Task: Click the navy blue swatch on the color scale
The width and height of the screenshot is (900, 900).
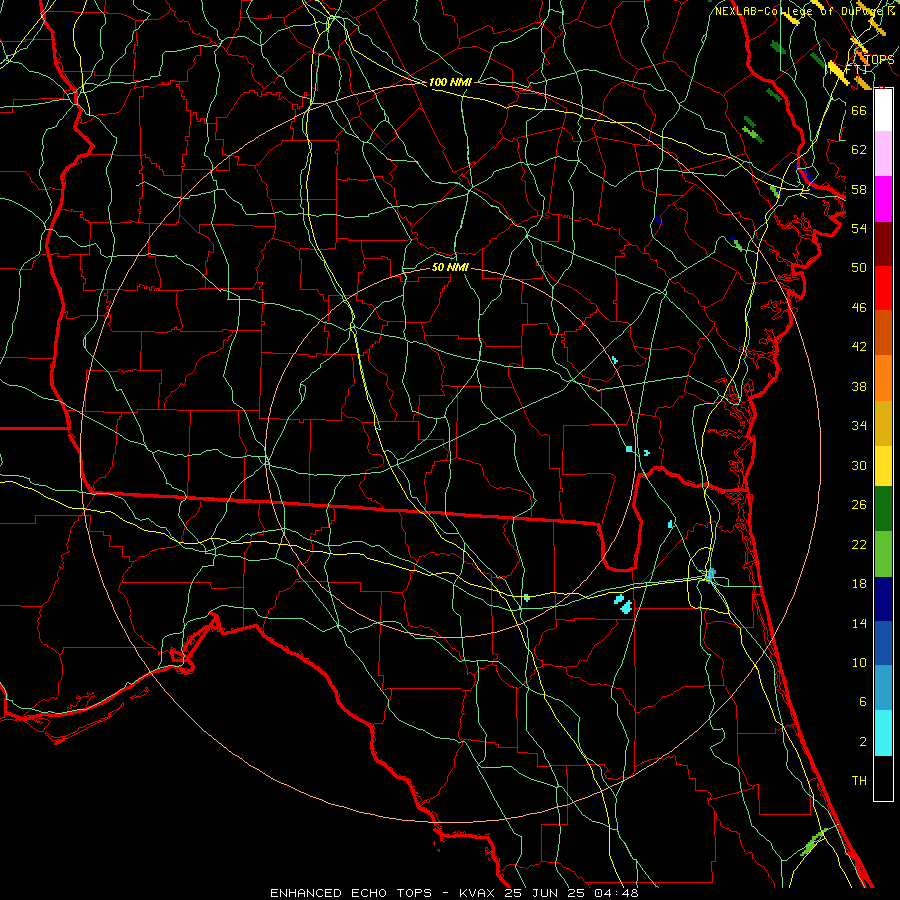Action: click(883, 599)
